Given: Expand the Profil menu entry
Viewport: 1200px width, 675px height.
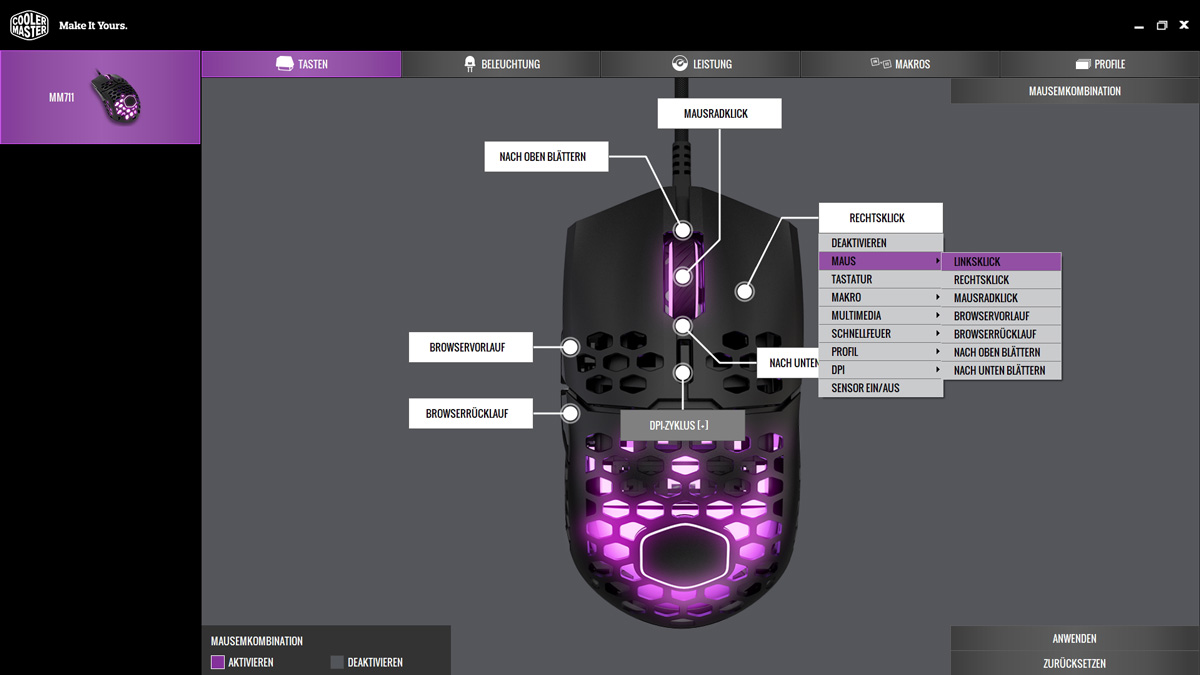Looking at the screenshot, I should pyautogui.click(x=881, y=351).
